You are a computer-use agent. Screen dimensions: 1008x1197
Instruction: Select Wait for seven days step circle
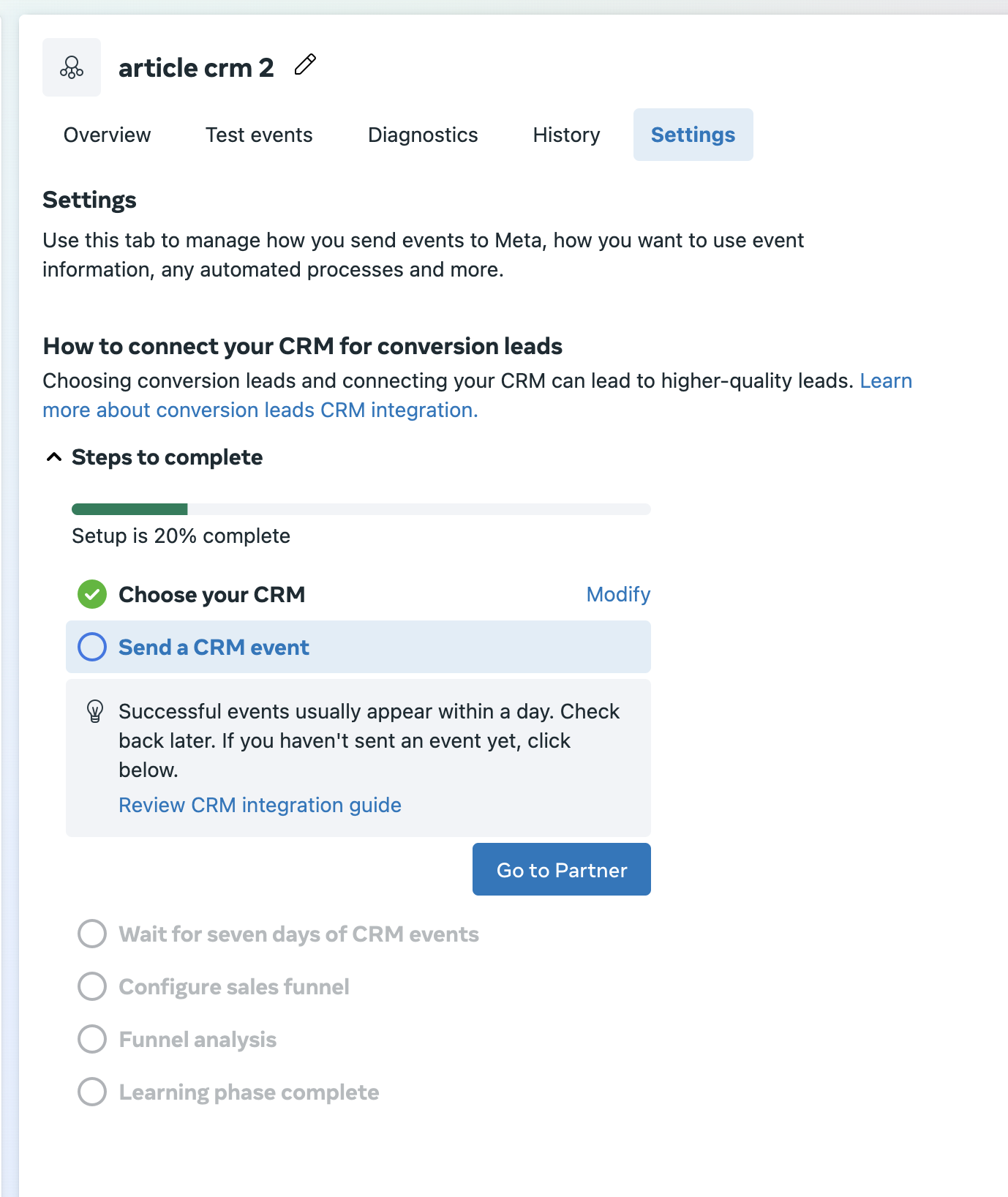click(x=92, y=934)
